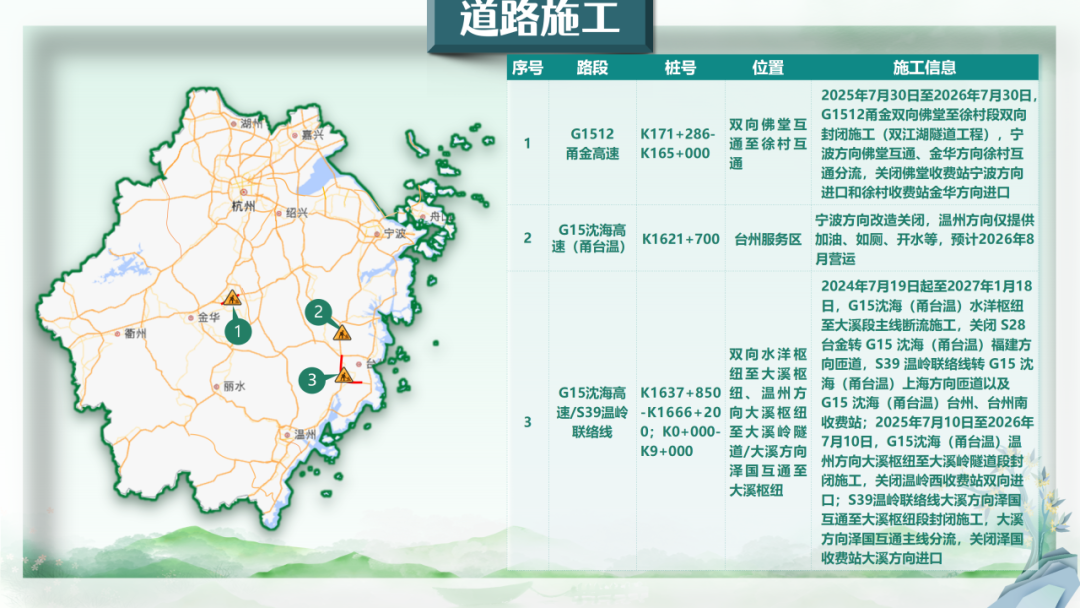
Task: Click the 丽水 city label on map
Action: click(234, 386)
